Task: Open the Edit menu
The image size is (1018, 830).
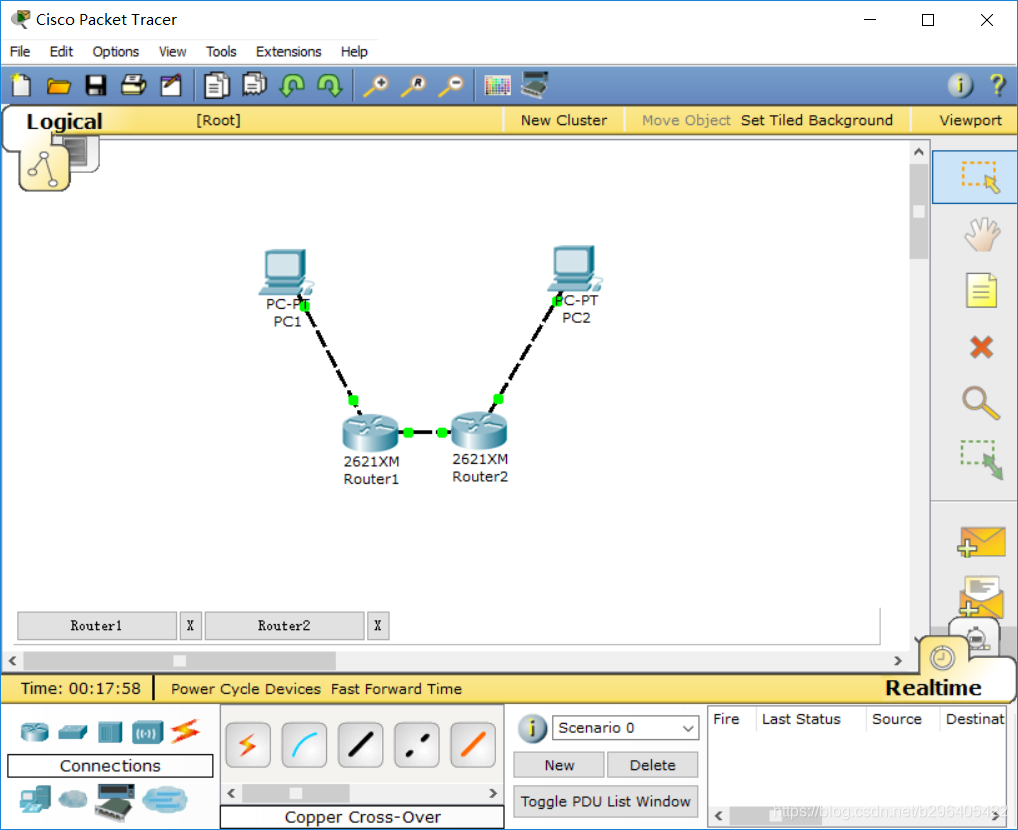Action: [x=61, y=51]
